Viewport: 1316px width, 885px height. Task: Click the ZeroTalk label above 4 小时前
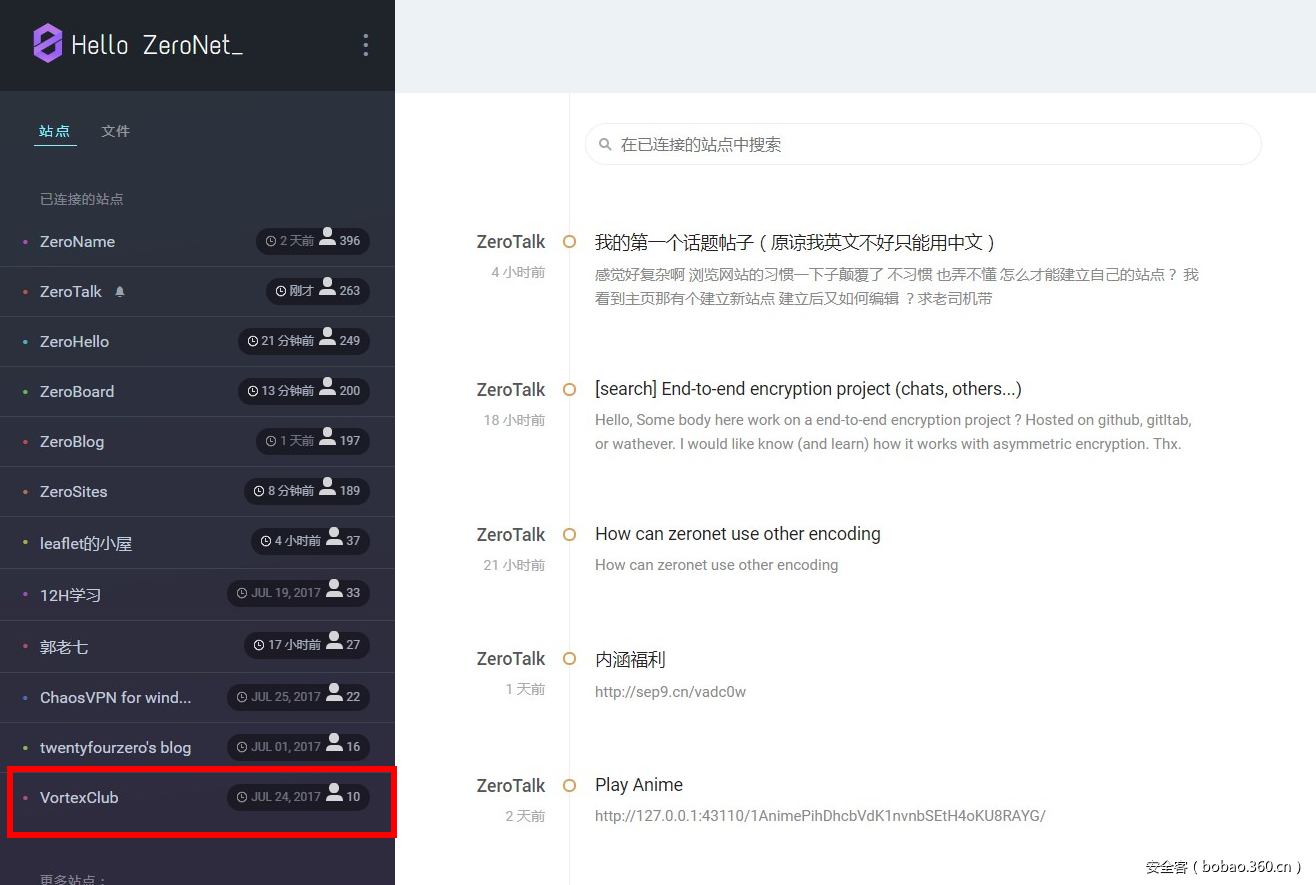(x=511, y=242)
